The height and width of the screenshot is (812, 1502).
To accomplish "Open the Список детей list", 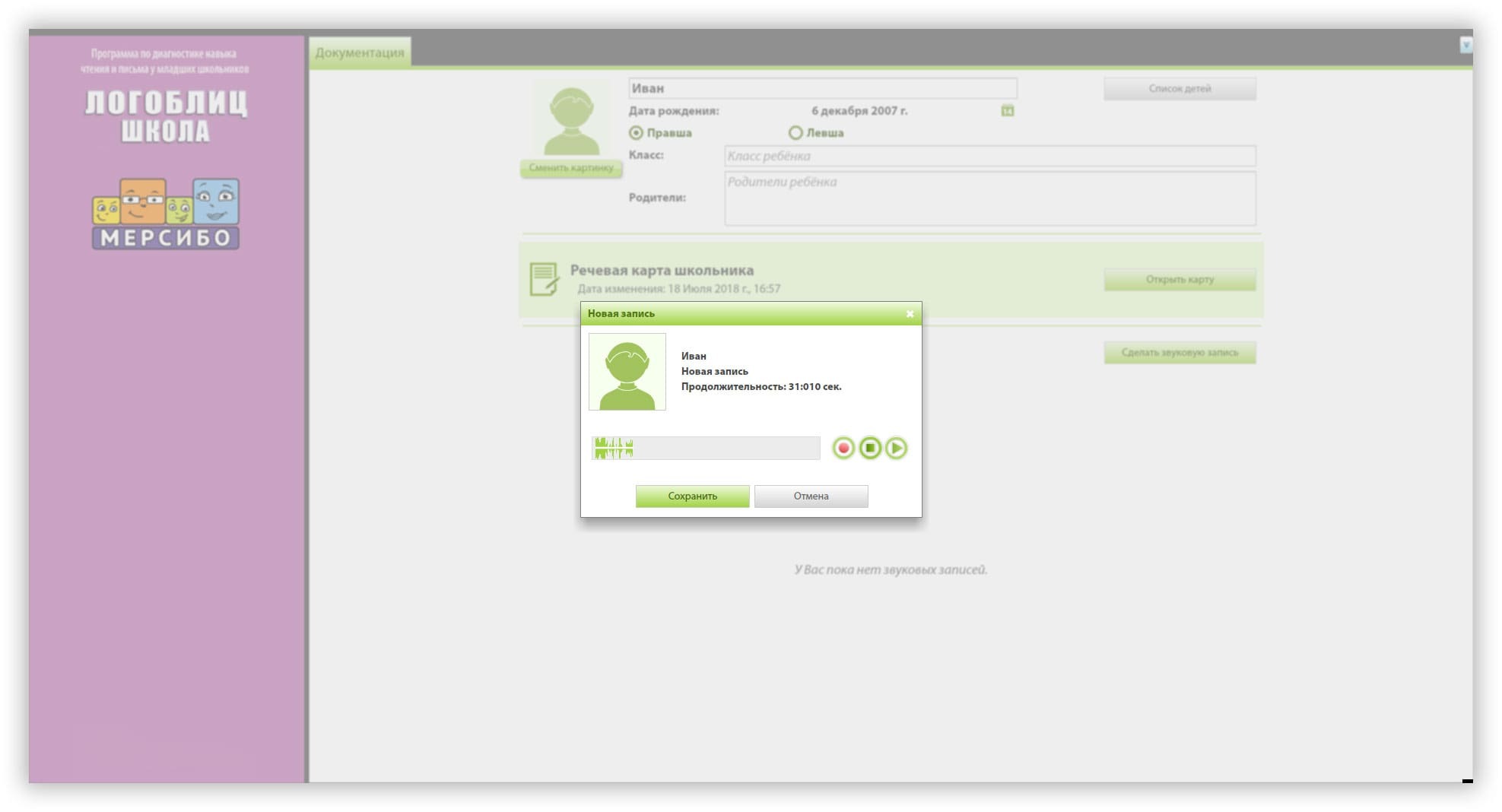I will tap(1180, 89).
